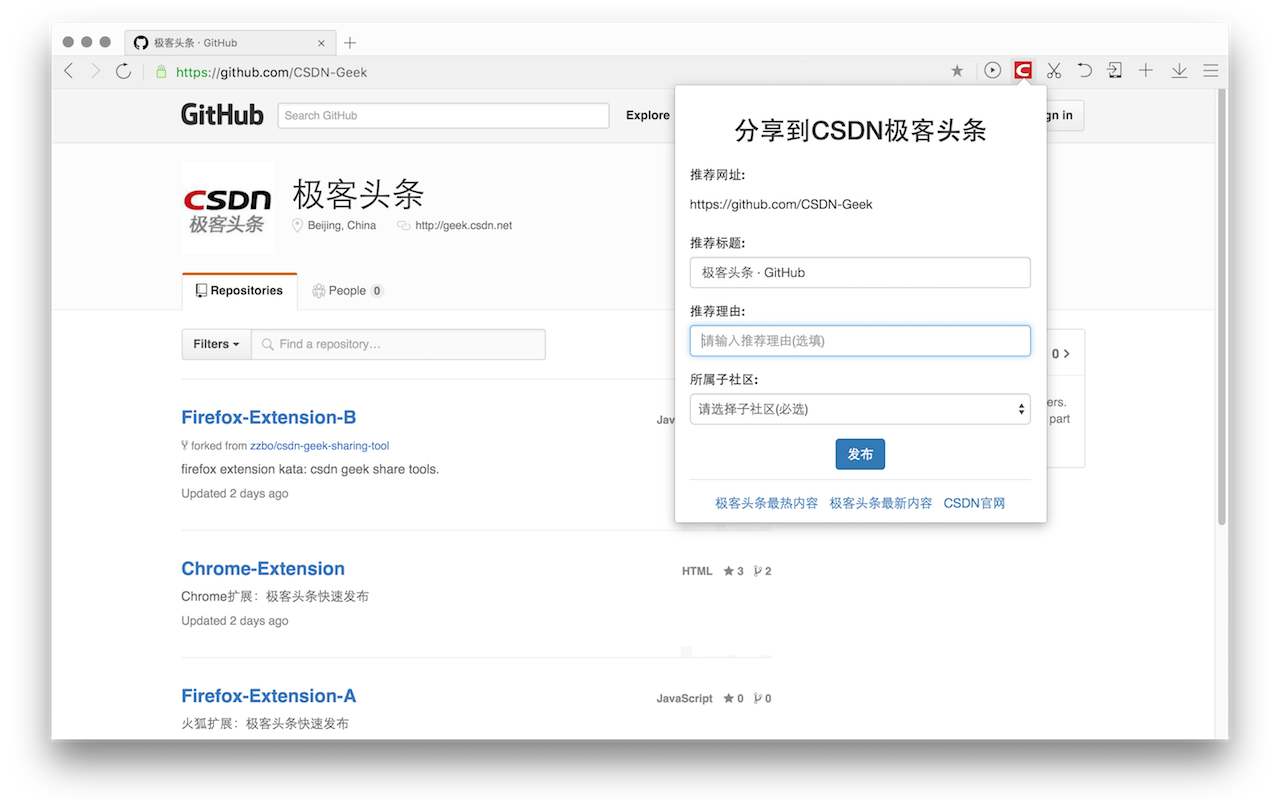Click the undo arrow toolbar icon
This screenshot has width=1280, height=800.
(1084, 70)
